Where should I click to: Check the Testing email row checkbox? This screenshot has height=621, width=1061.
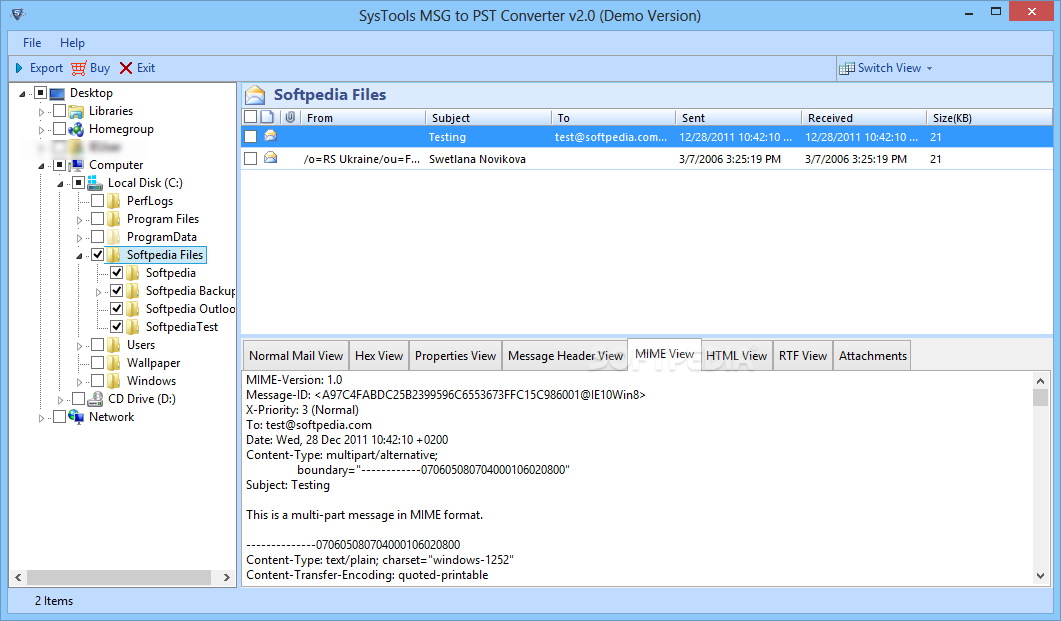click(x=250, y=137)
